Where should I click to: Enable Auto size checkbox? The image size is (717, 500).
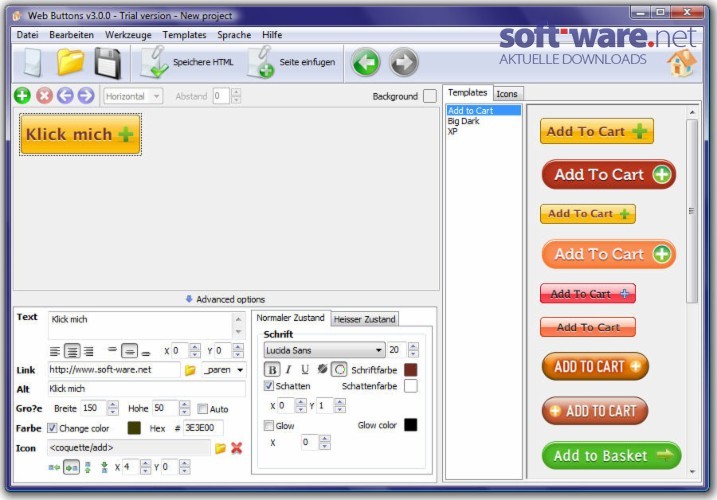coord(203,409)
